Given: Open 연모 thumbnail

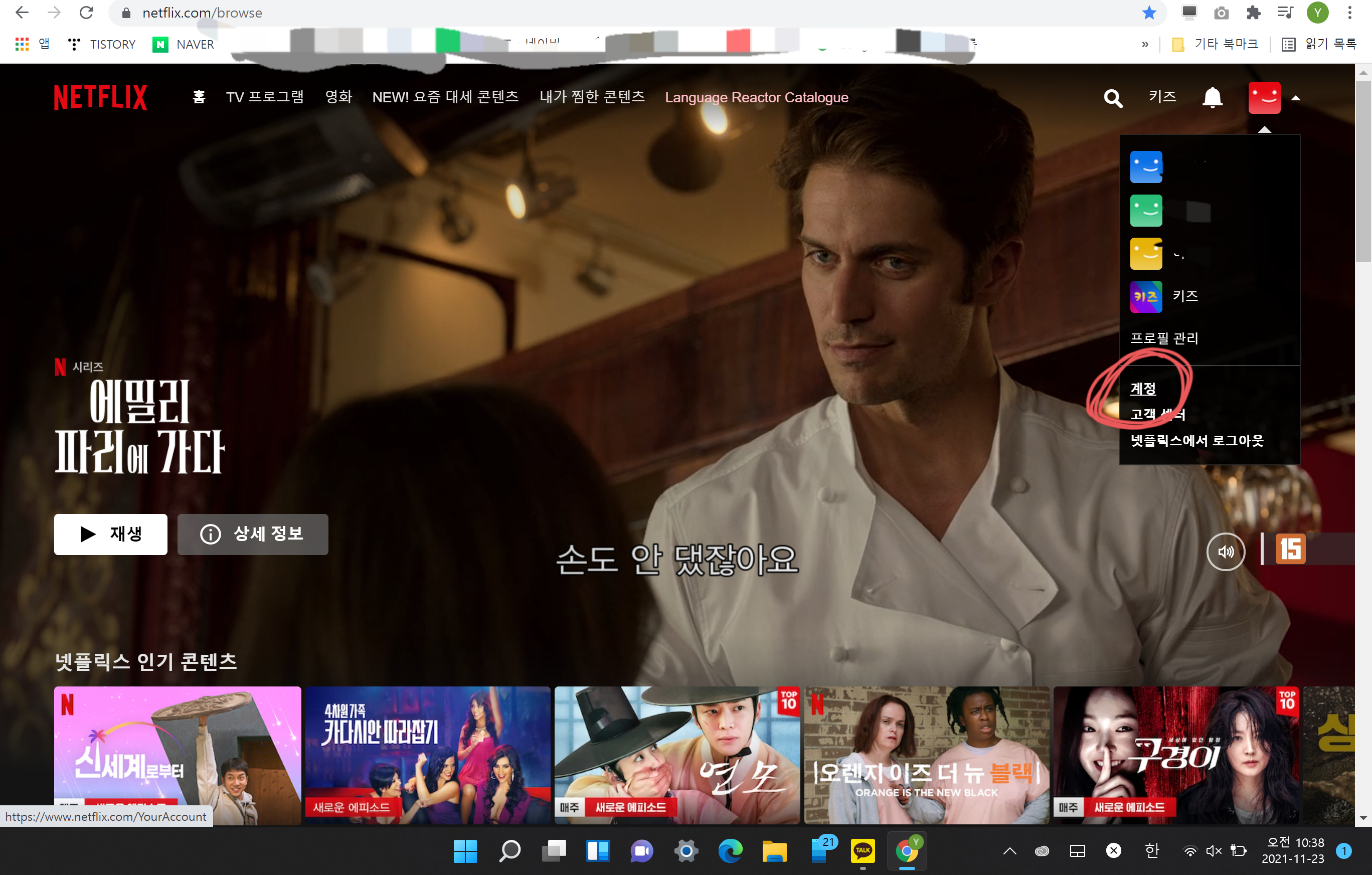Looking at the screenshot, I should pyautogui.click(x=677, y=755).
